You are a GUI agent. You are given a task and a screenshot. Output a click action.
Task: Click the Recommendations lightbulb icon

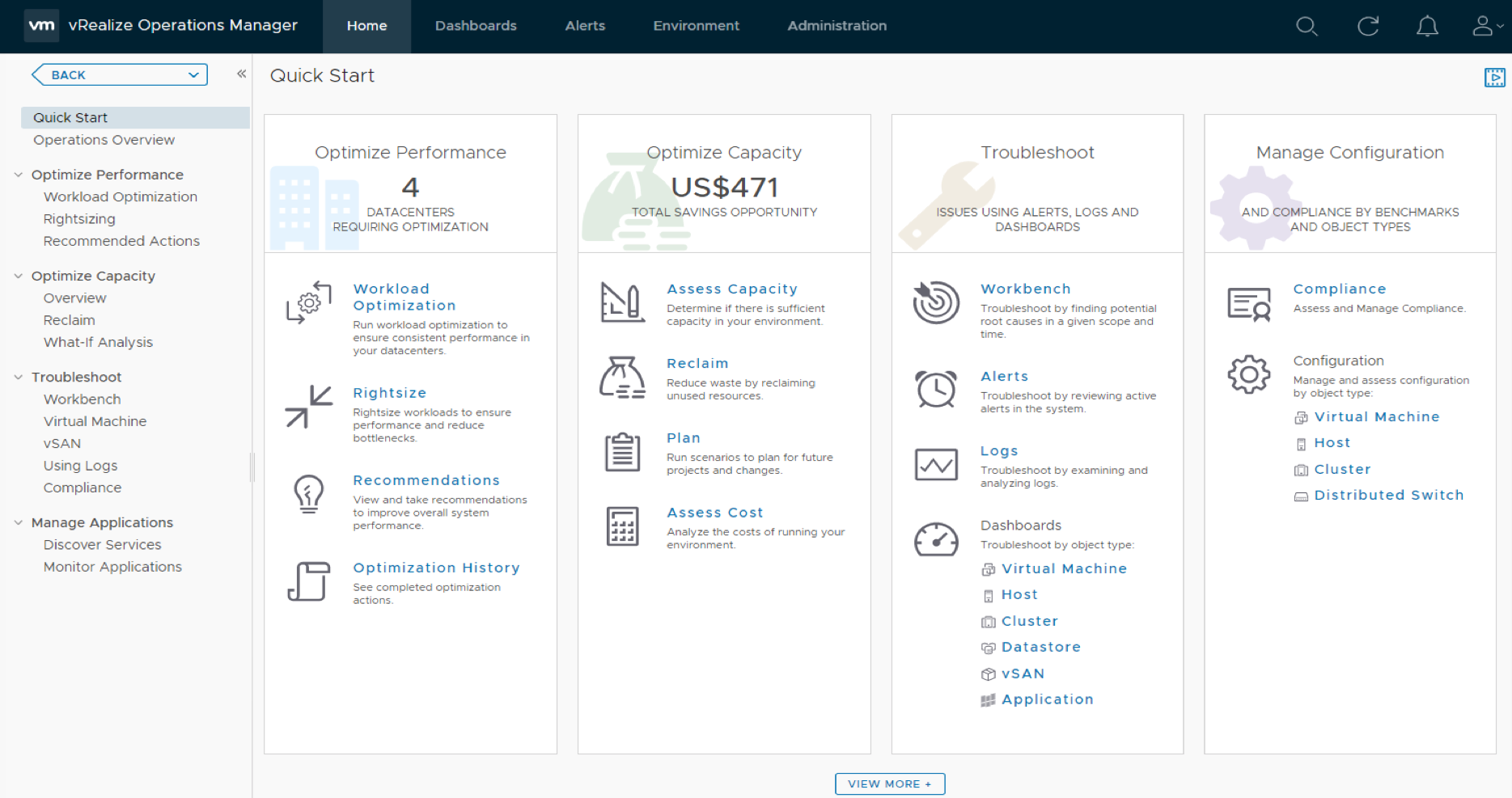tap(309, 494)
